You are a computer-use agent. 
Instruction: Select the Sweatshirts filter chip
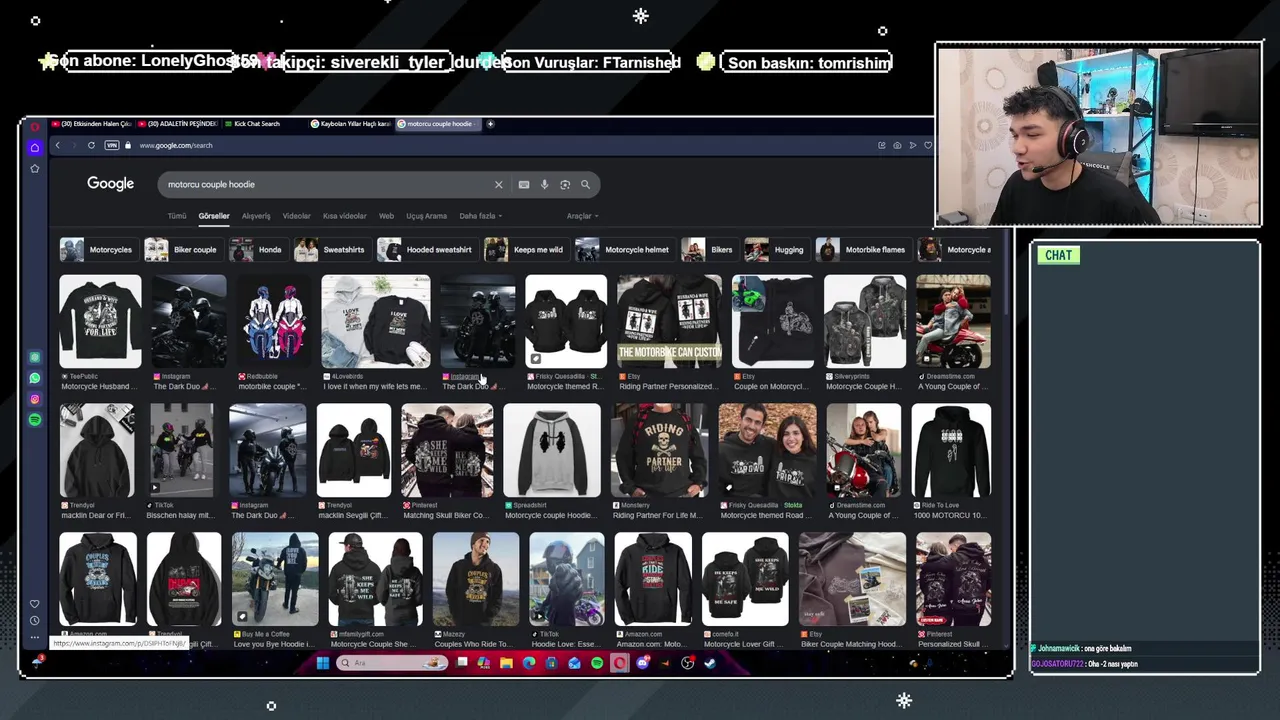click(x=331, y=250)
